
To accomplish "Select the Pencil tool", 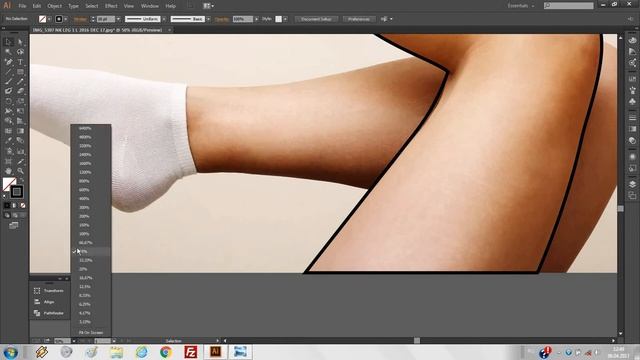I will coord(20,82).
